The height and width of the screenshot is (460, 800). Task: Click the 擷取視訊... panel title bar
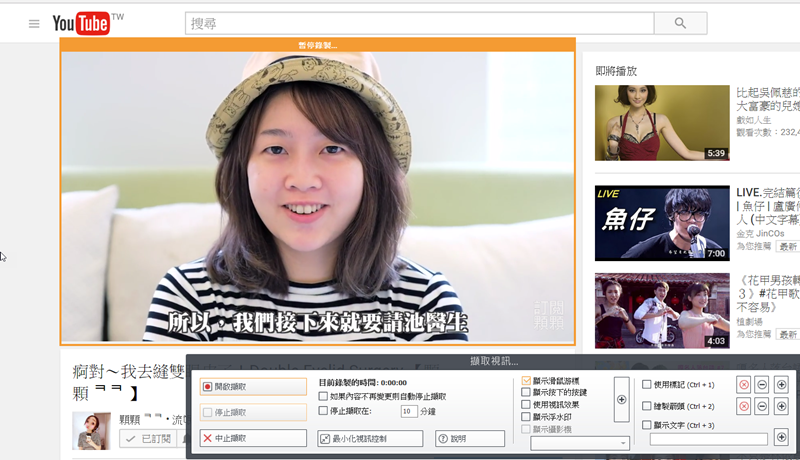click(493, 362)
